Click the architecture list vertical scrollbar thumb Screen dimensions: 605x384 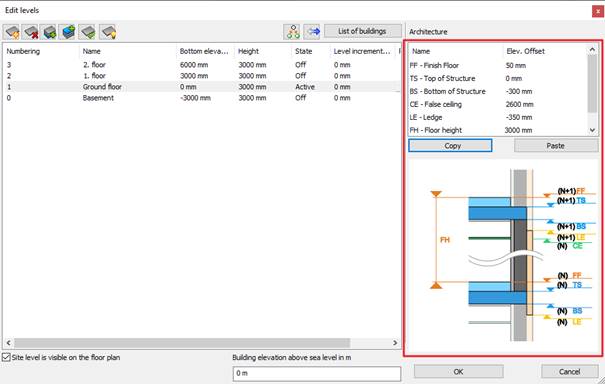[x=593, y=84]
